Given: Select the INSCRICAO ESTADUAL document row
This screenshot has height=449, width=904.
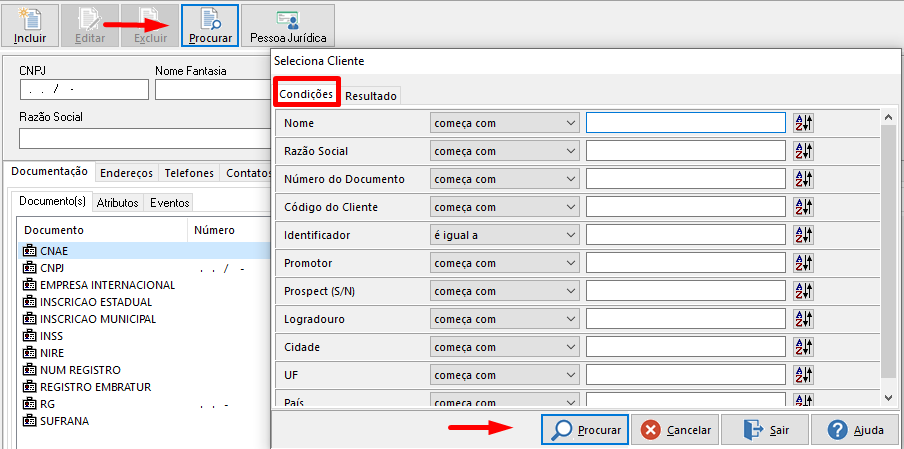Looking at the screenshot, I should point(144,302).
